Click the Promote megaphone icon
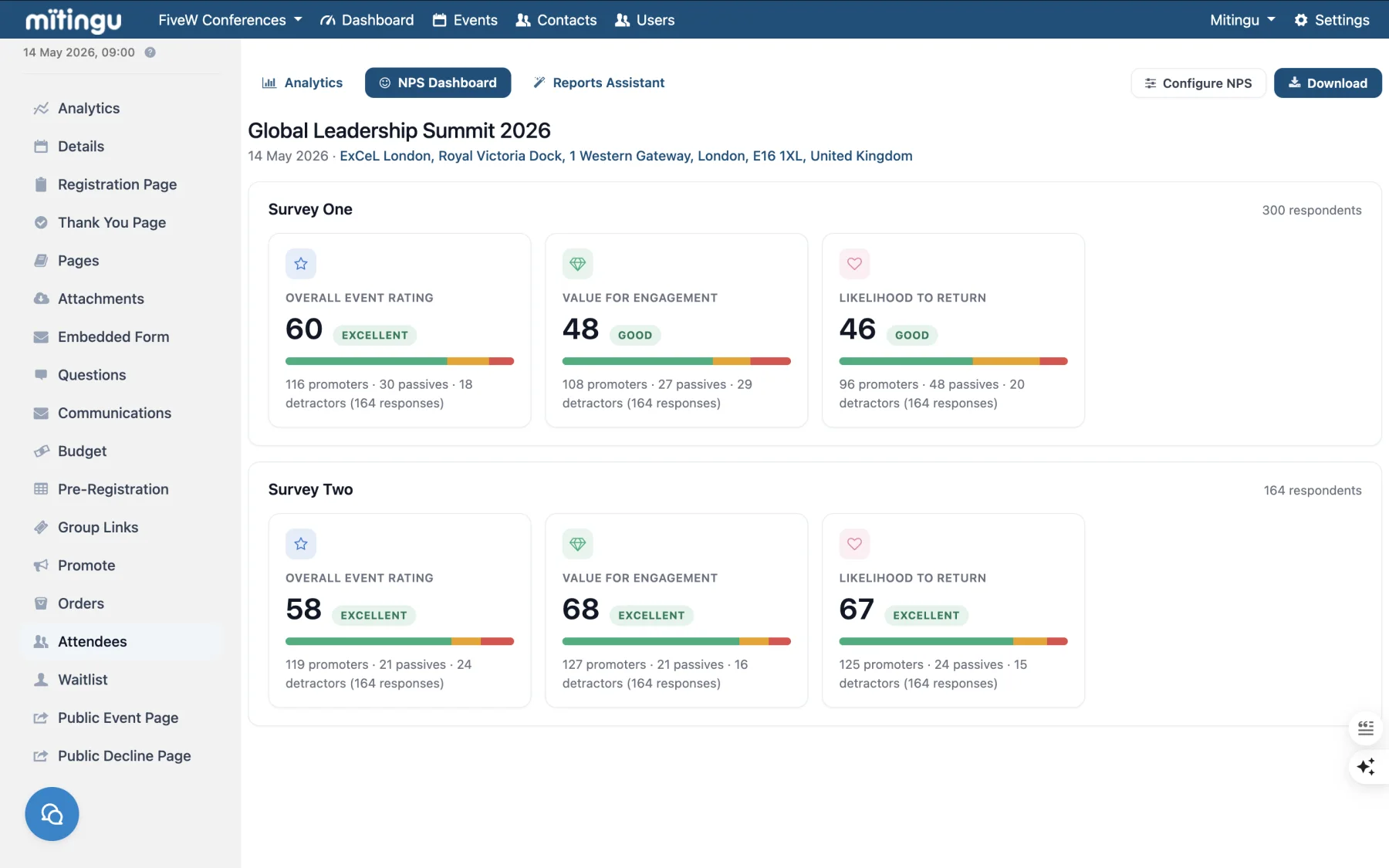 click(x=41, y=566)
